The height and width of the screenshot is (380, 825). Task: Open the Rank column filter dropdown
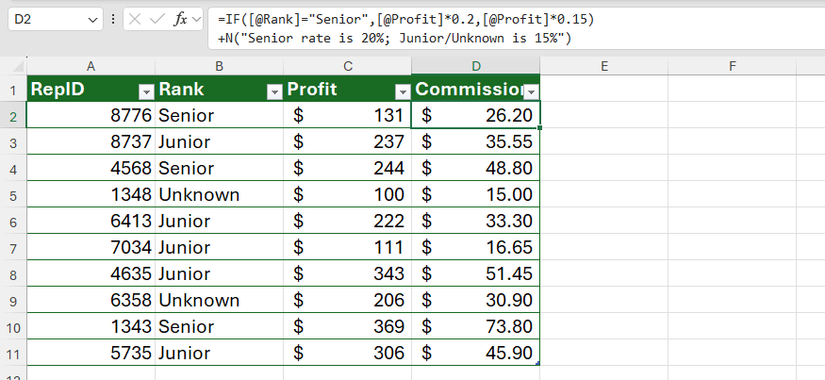click(274, 92)
